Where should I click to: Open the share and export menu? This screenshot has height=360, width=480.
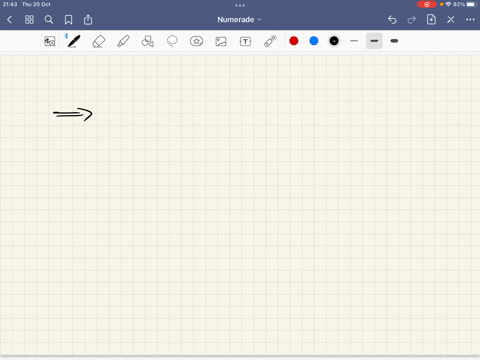tap(88, 20)
